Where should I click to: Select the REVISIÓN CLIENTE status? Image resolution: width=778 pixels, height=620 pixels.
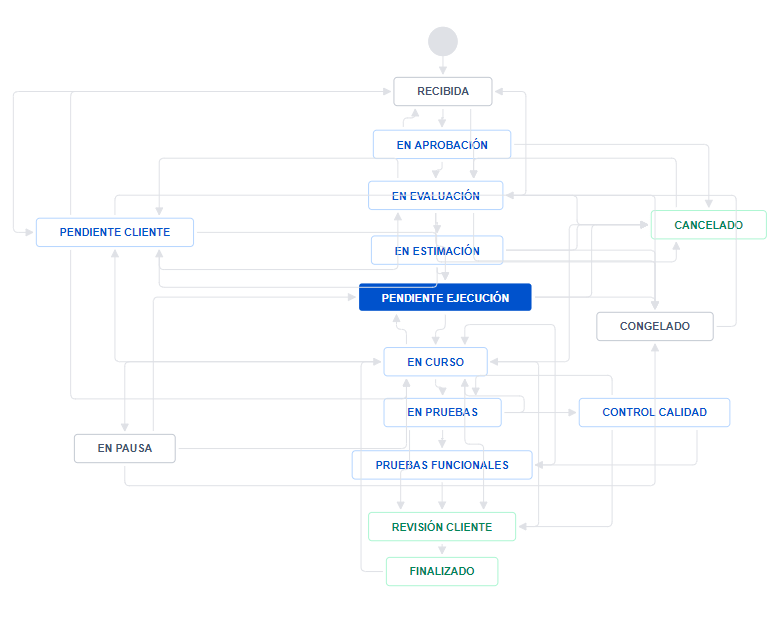[x=442, y=527]
